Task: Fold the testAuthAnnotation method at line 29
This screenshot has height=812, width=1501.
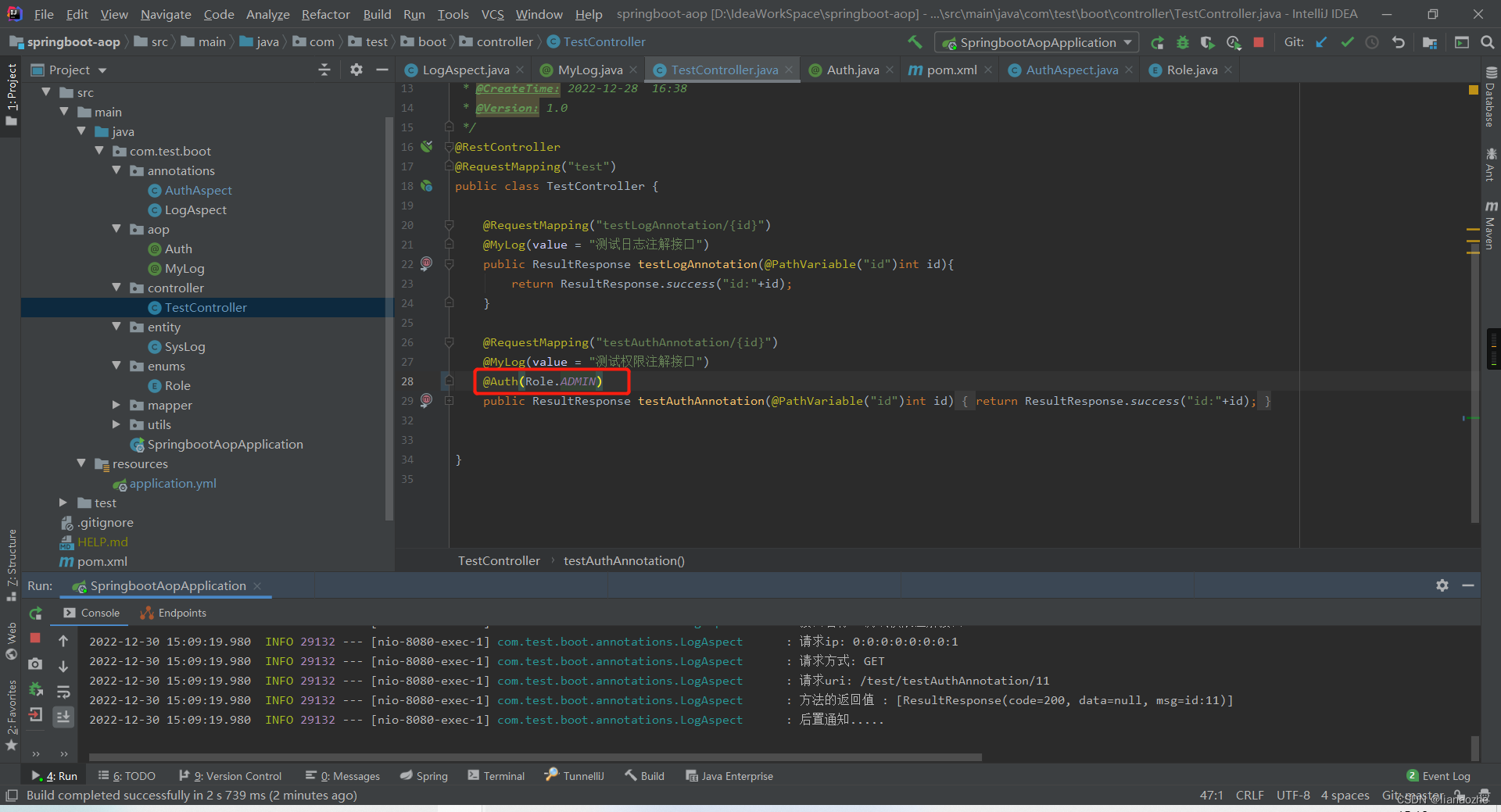Action: coord(449,401)
